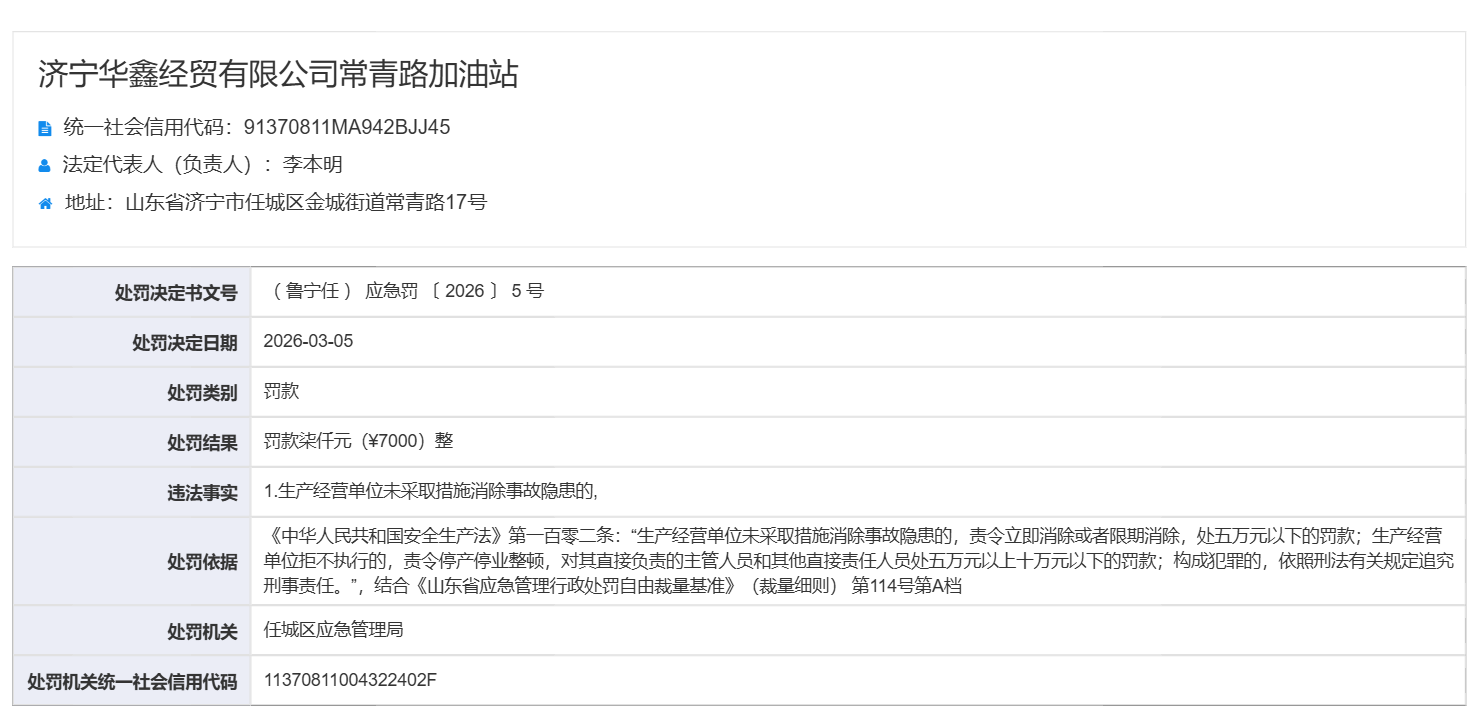Click the company title 济宁华鑫经贸有限公司常青路加油站
Image resolution: width=1478 pixels, height=718 pixels.
click(278, 74)
